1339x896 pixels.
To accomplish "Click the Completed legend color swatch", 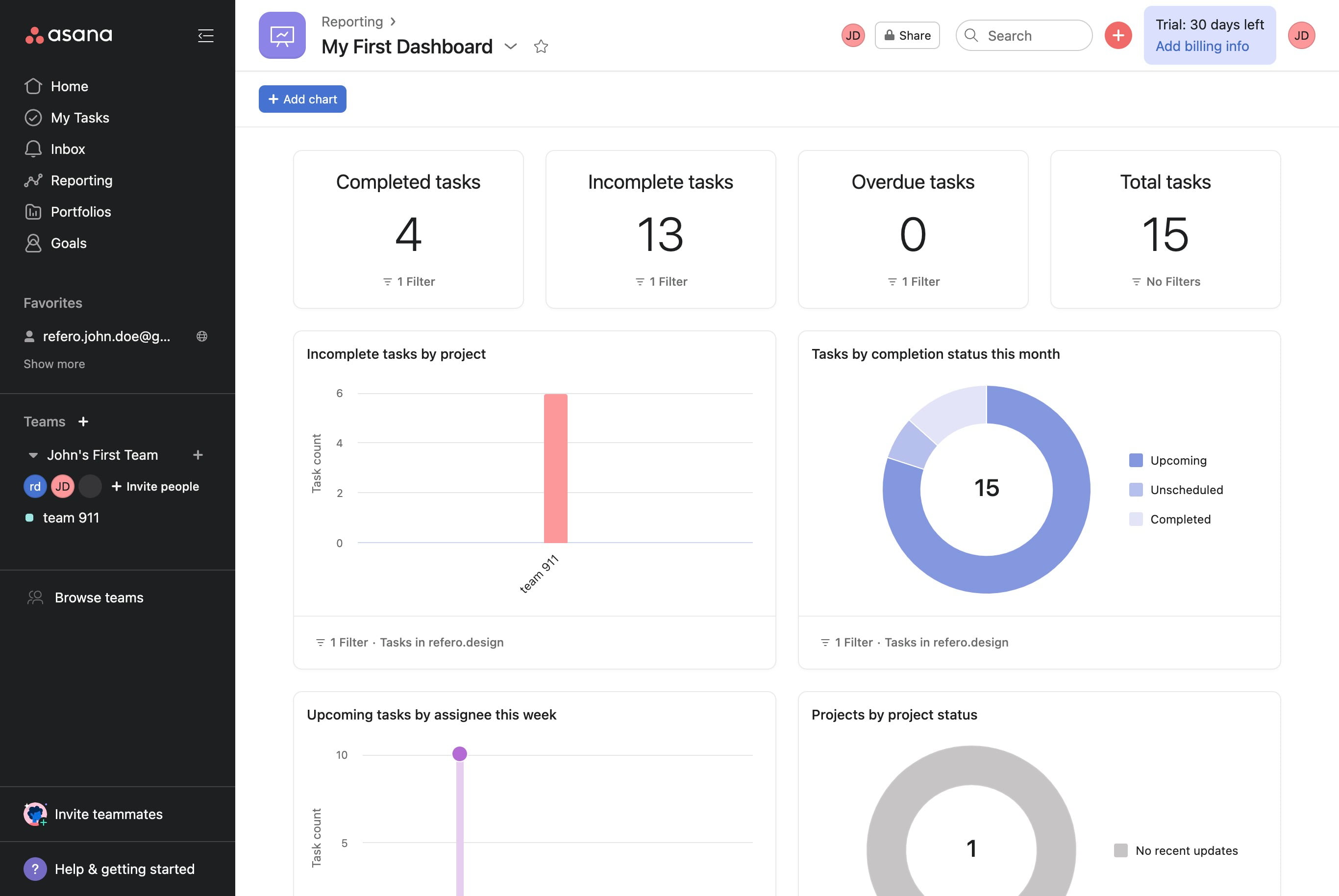I will pyautogui.click(x=1136, y=519).
